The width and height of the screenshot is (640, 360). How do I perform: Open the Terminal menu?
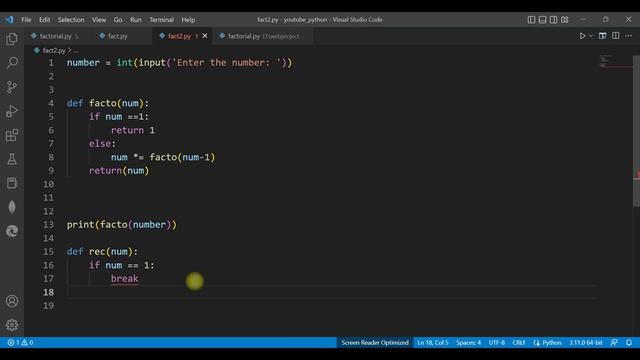[x=161, y=20]
